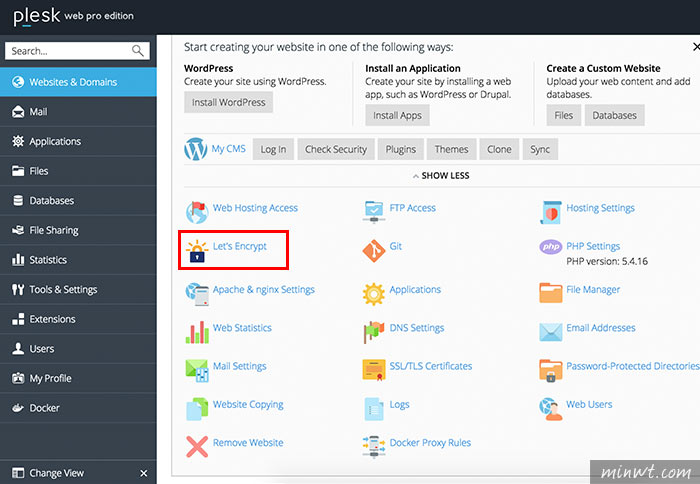700x484 pixels.
Task: Click the Web Users icon
Action: (x=550, y=409)
